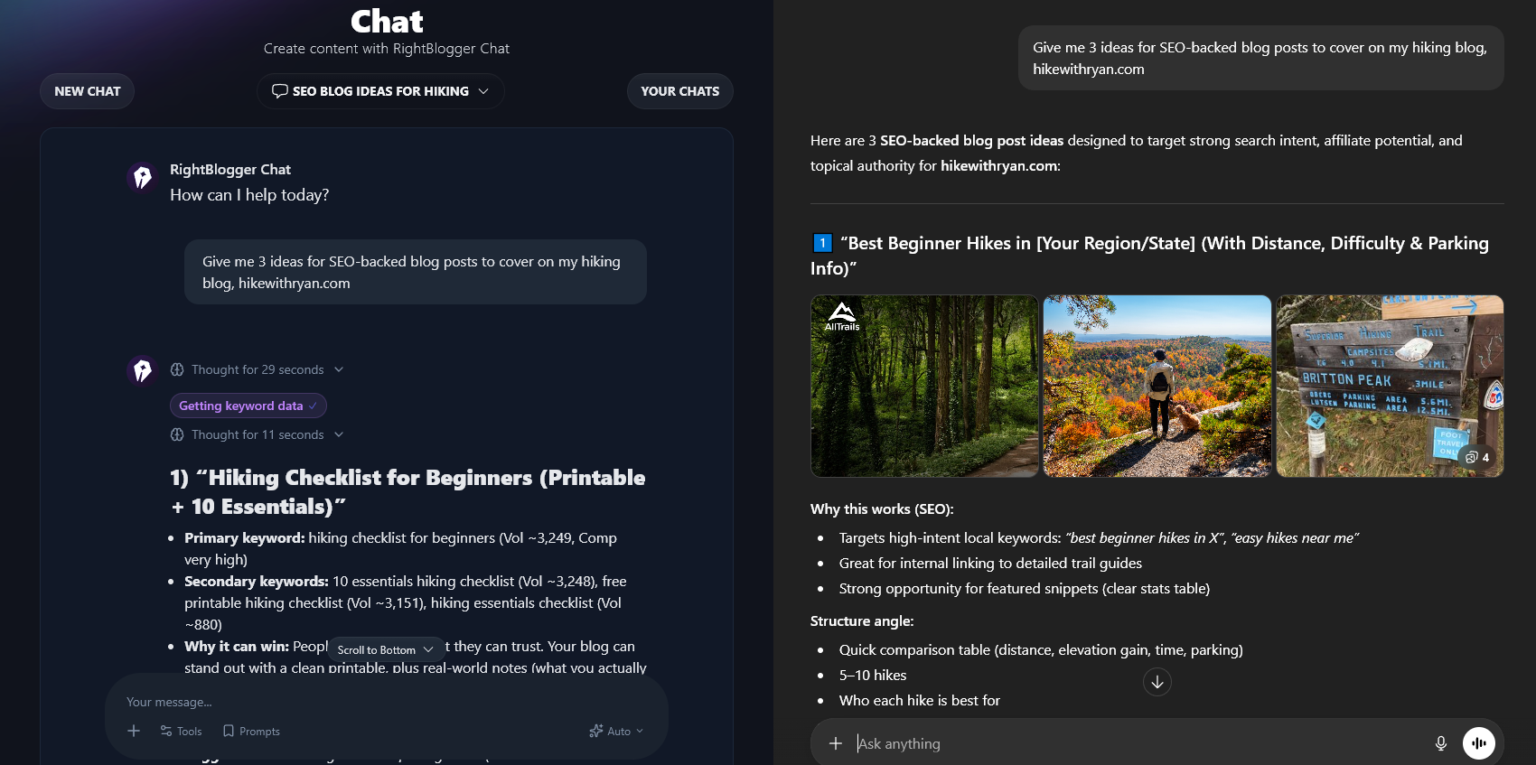Screen dimensions: 1536x765
Task: Click the RightBlogger Chat avatar icon
Action: pos(142,177)
